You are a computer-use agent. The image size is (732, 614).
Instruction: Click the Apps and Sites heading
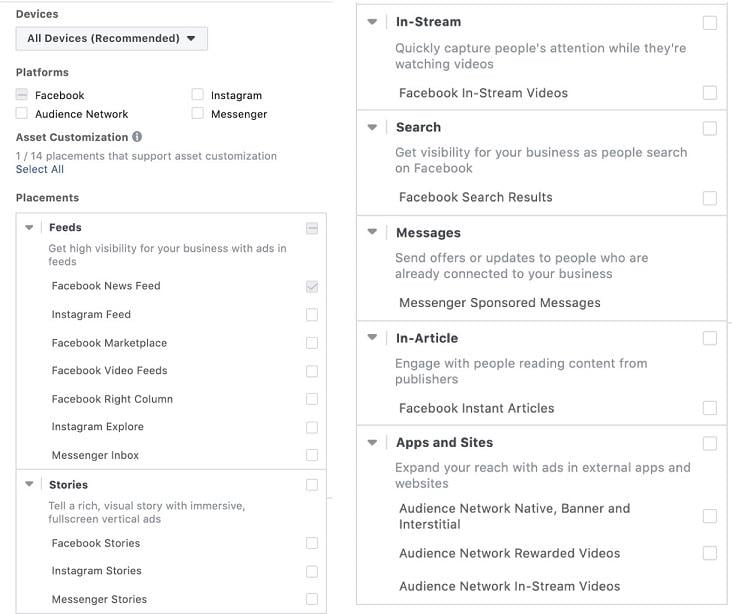444,442
